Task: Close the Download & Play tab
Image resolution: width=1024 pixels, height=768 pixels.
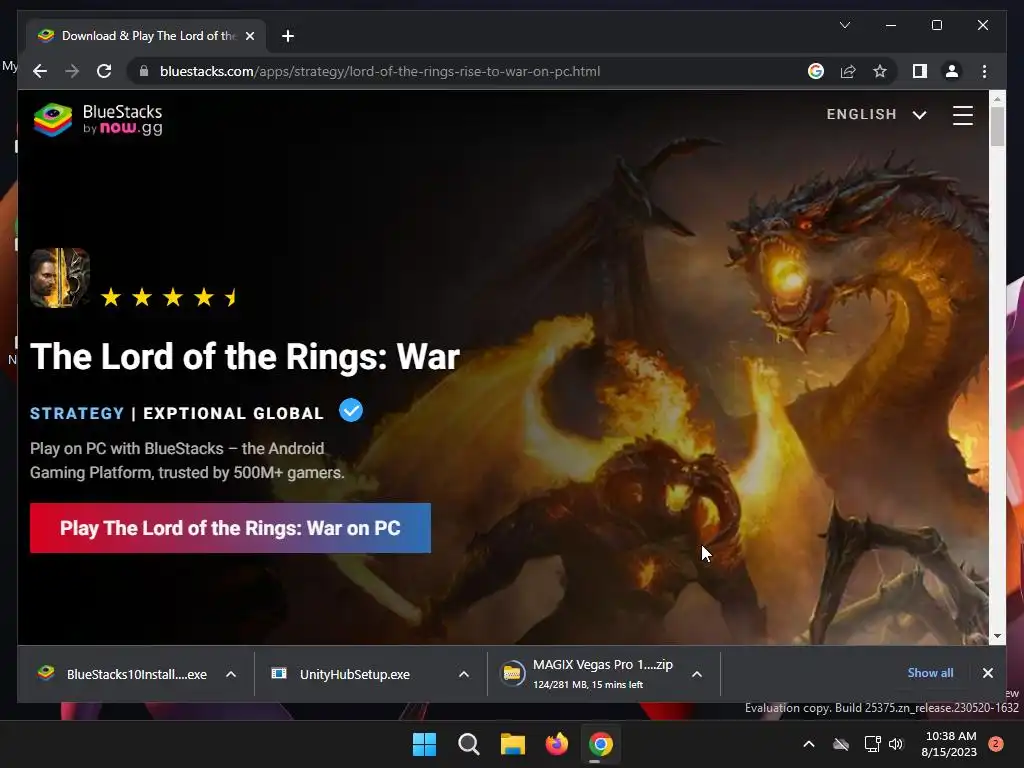Action: point(249,36)
